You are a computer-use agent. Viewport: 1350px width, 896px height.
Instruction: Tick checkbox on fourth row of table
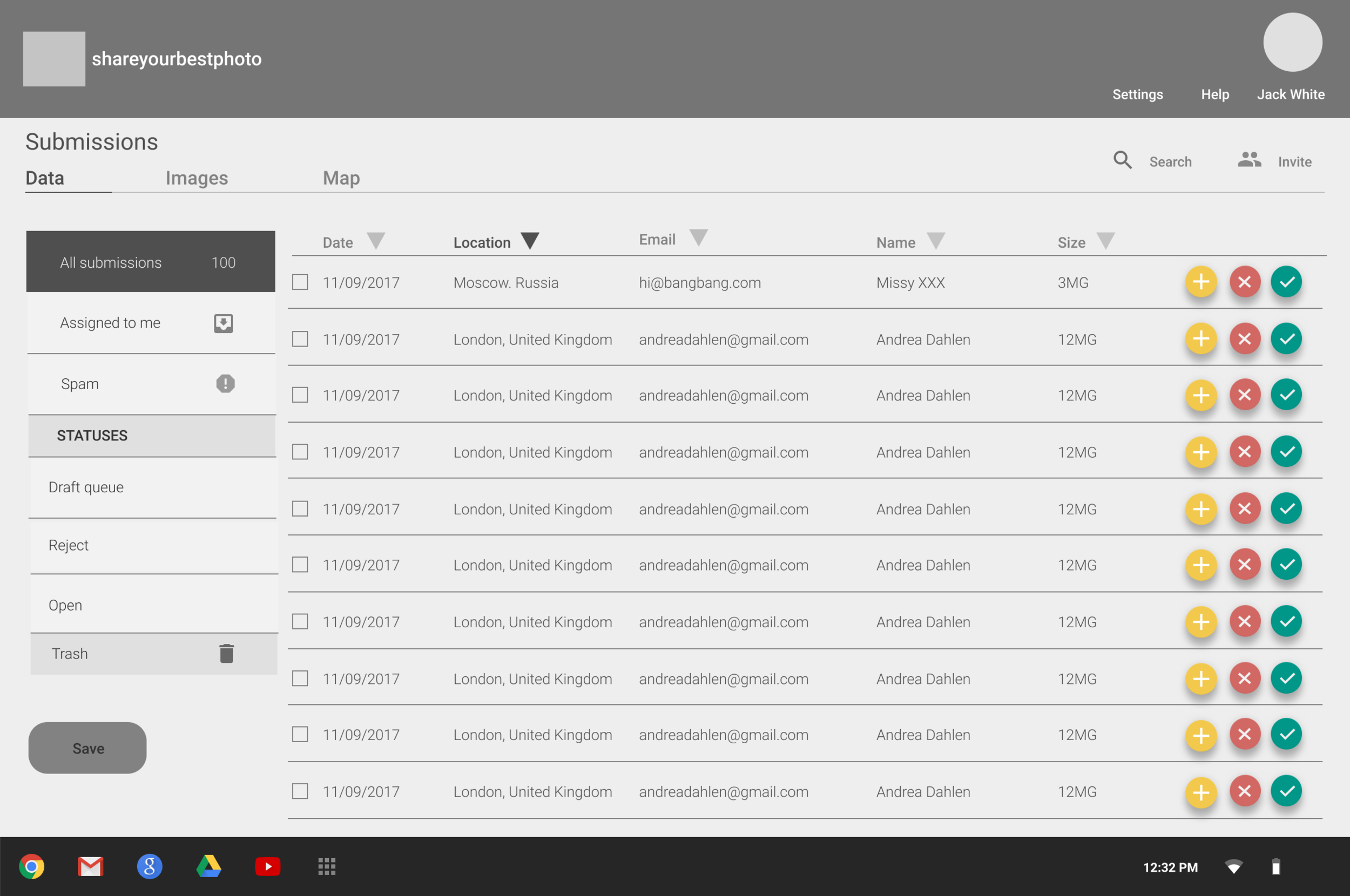tap(300, 452)
